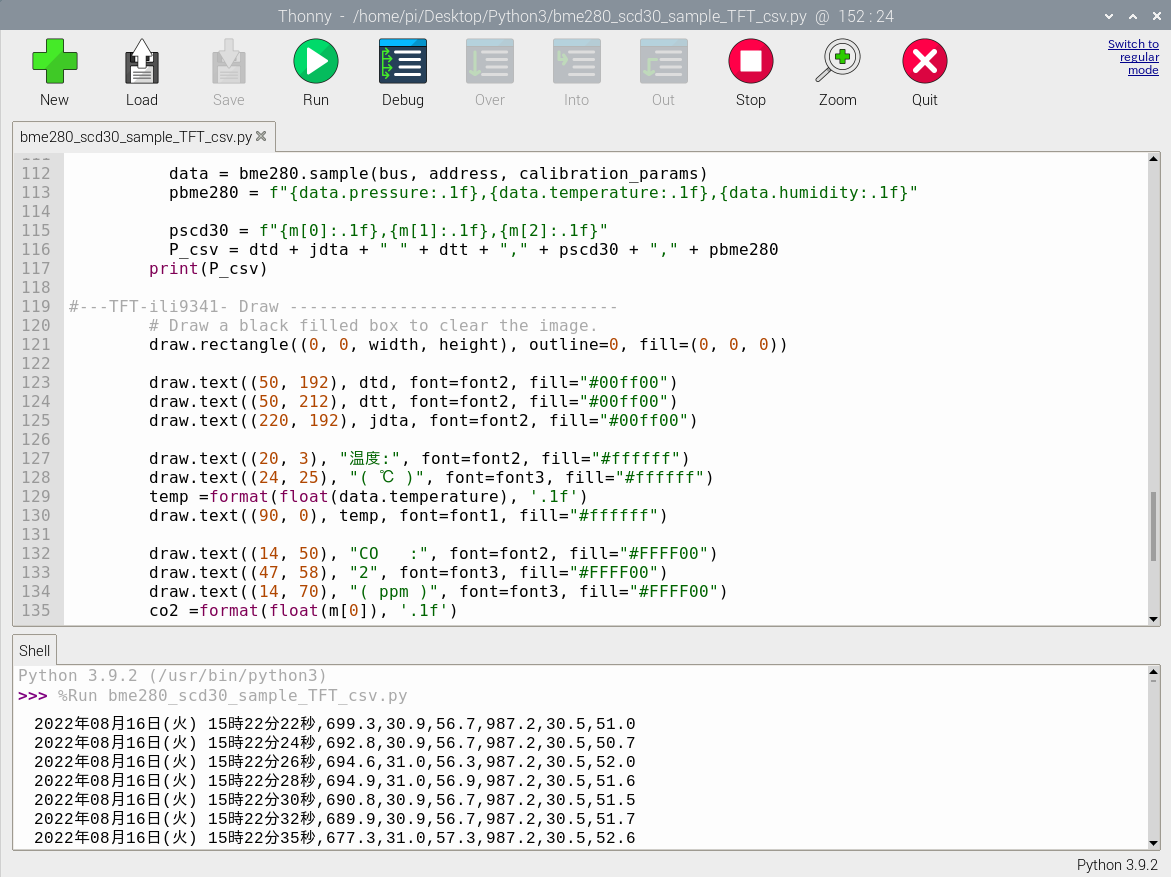Screen dimensions: 1171x877
Task: Select the Step Out debug icon
Action: pos(663,61)
